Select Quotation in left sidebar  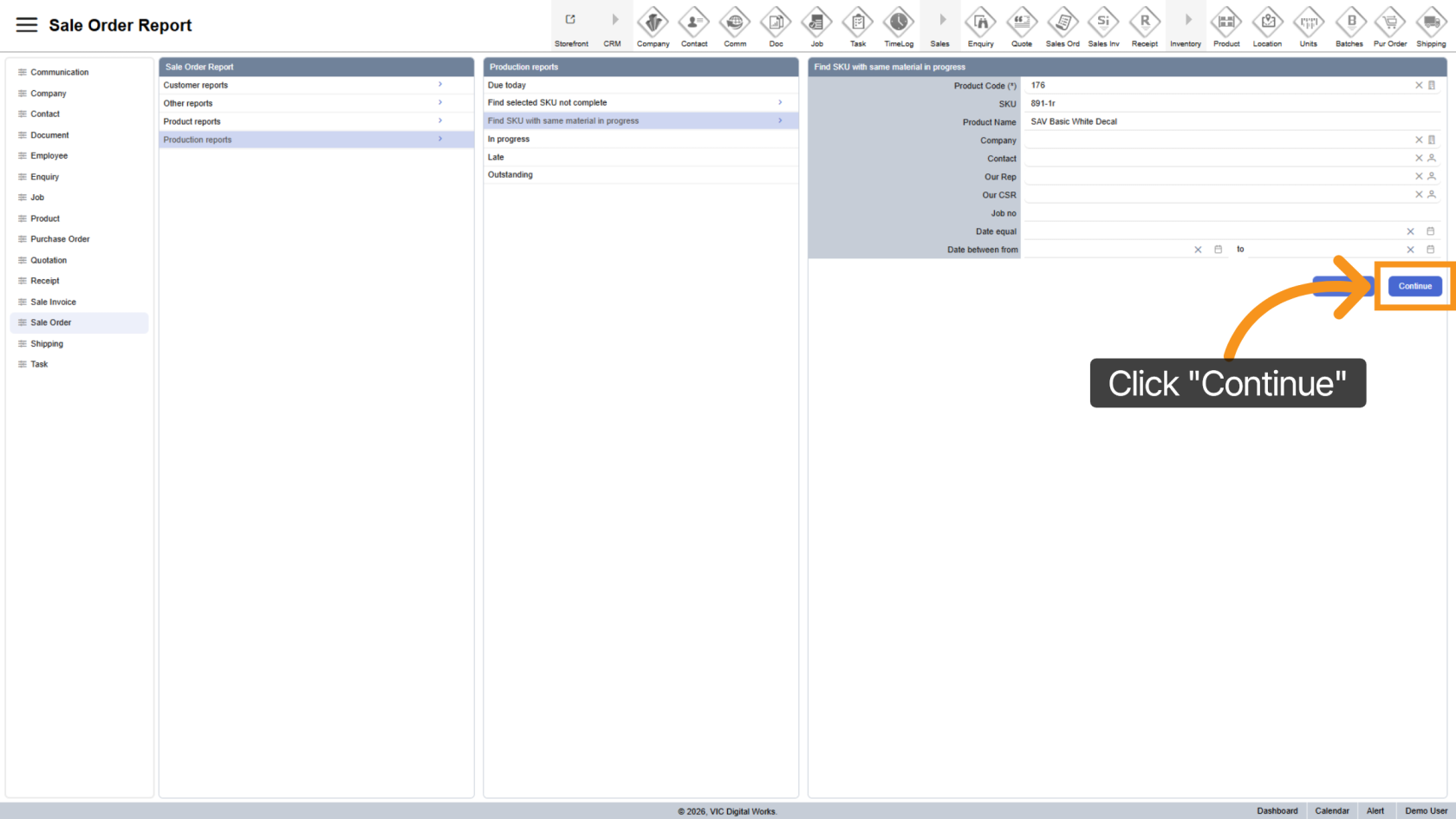(79, 260)
